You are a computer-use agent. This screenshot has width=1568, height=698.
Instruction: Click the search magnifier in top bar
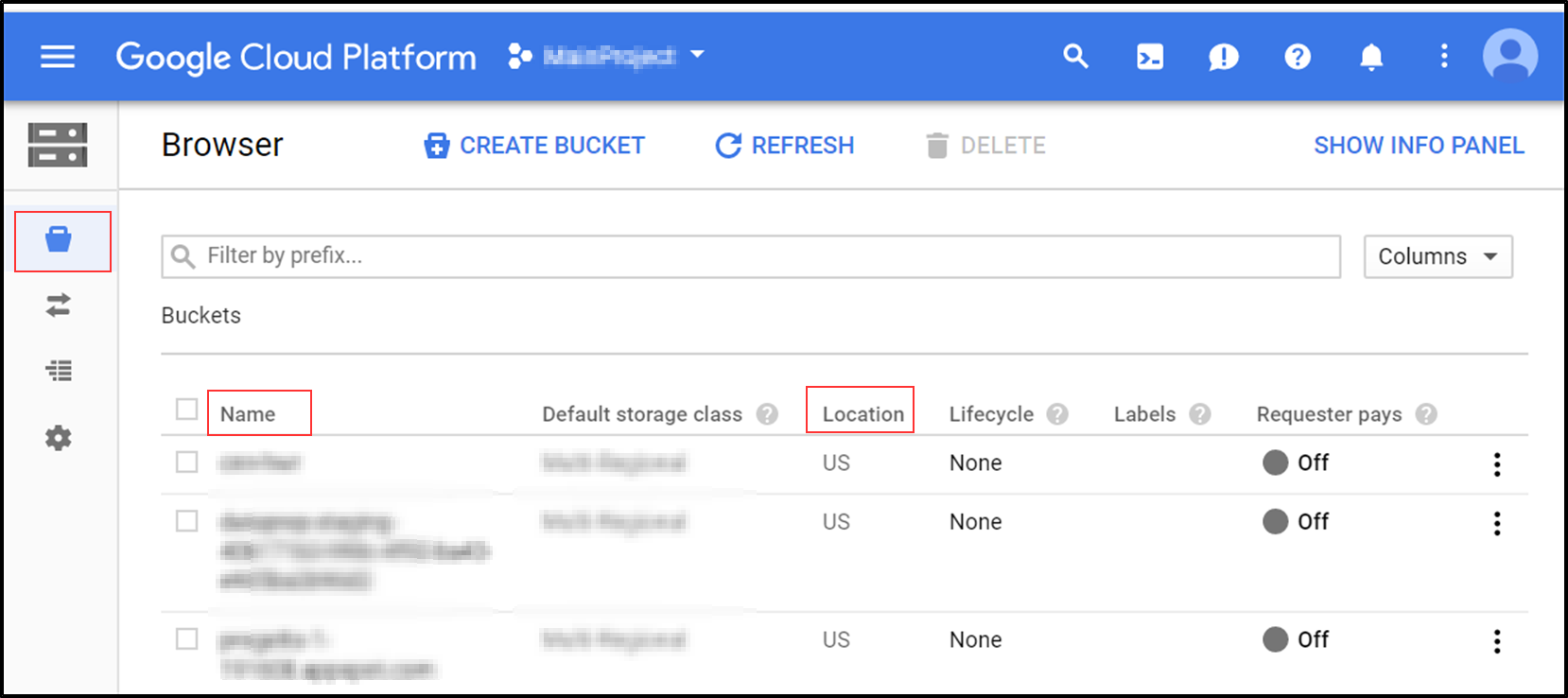coord(1075,57)
